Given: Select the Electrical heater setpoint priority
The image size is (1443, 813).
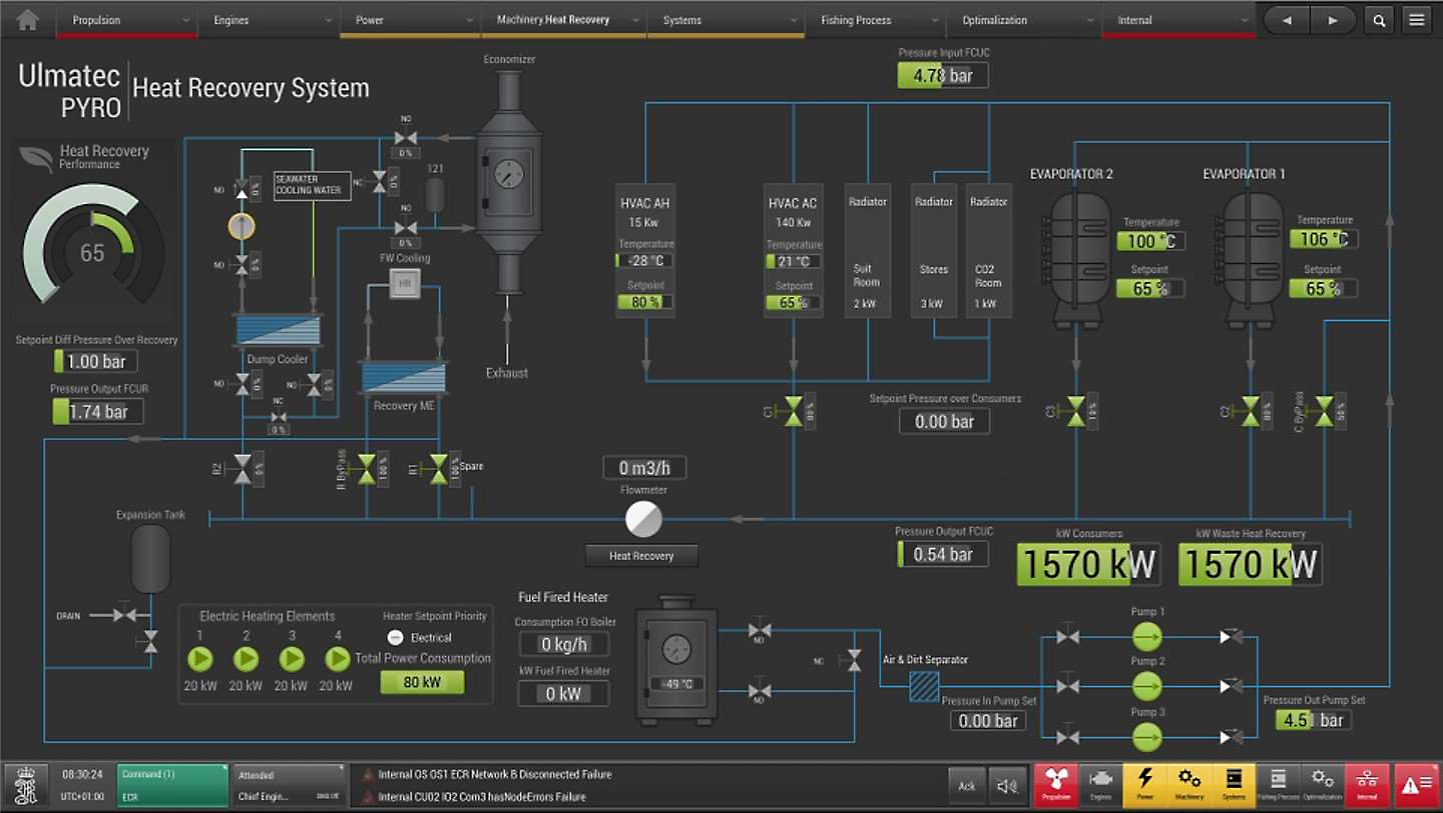Looking at the screenshot, I should click(x=395, y=638).
